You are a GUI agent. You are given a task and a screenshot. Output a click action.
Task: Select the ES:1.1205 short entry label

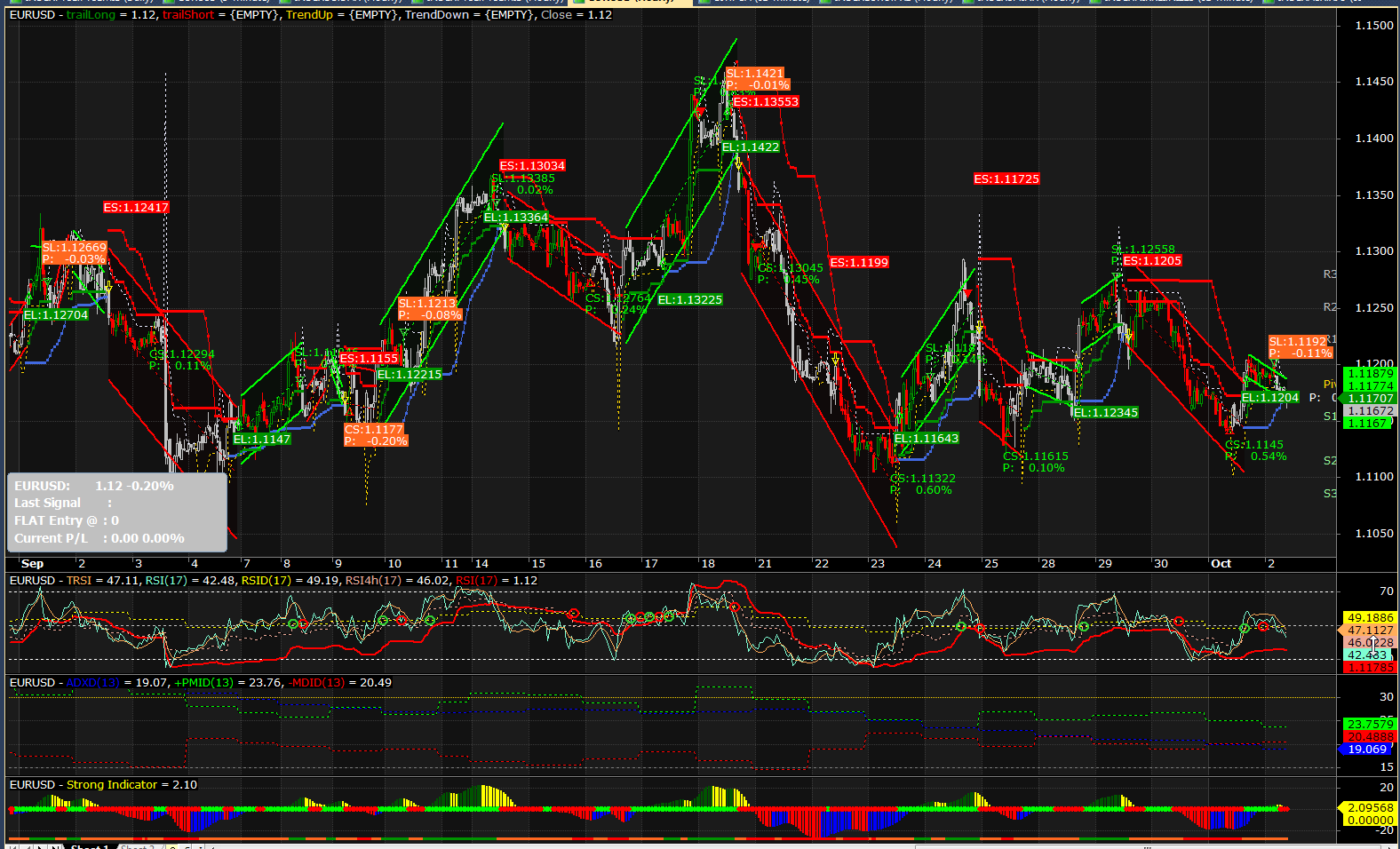click(x=1152, y=260)
